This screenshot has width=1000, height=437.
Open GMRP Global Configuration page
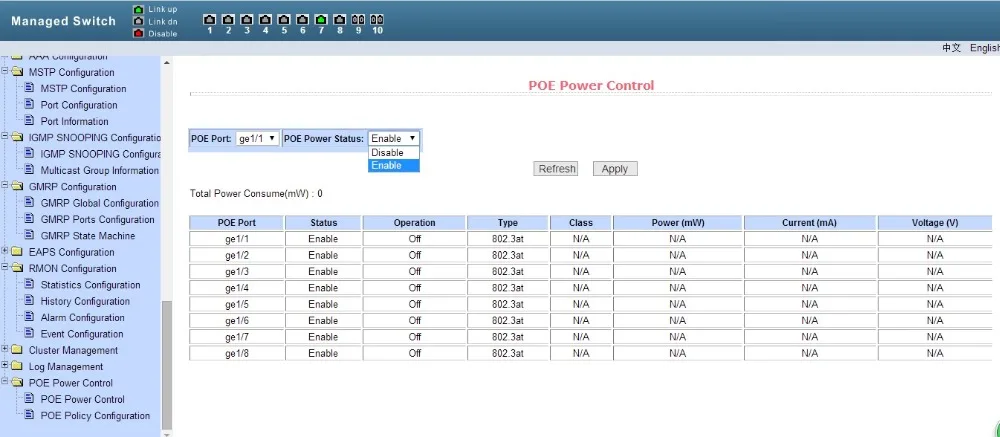click(99, 203)
